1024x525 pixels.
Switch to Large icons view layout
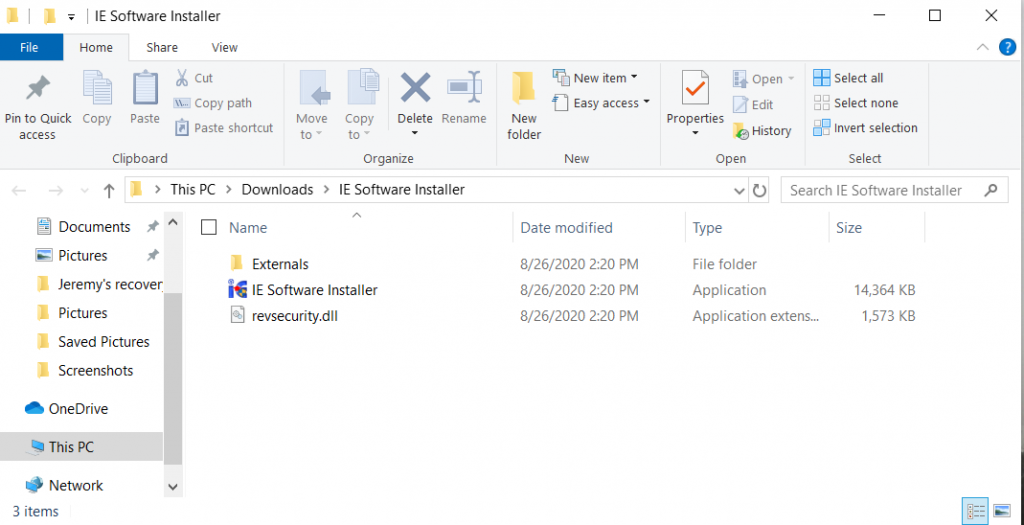tap(1002, 511)
